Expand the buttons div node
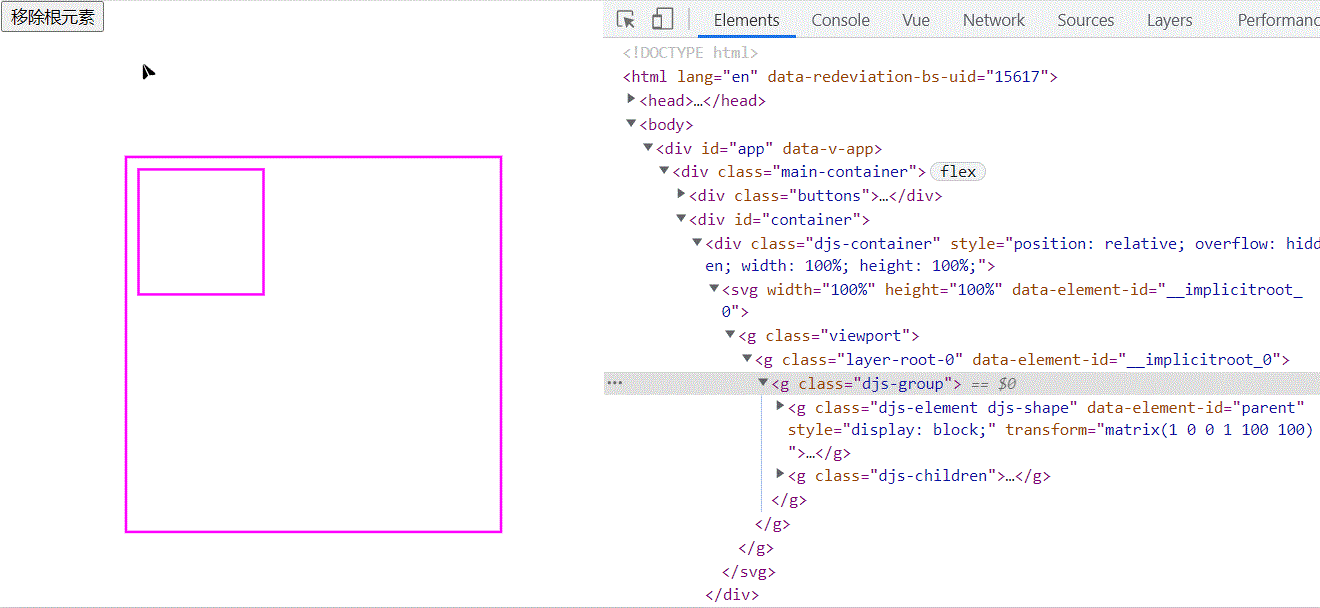1320x608 pixels. point(680,195)
